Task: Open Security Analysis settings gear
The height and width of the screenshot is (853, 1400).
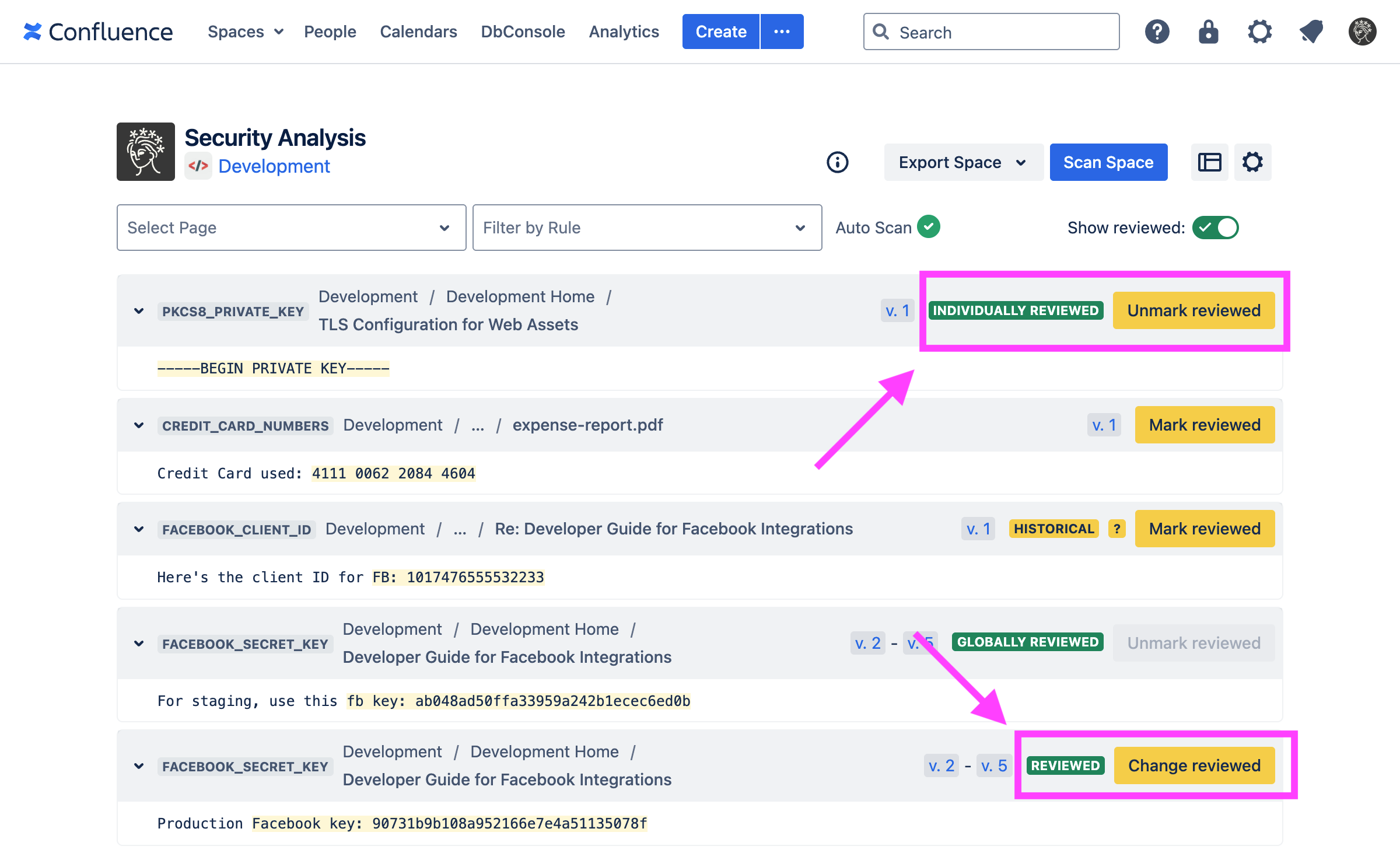Action: [x=1252, y=162]
